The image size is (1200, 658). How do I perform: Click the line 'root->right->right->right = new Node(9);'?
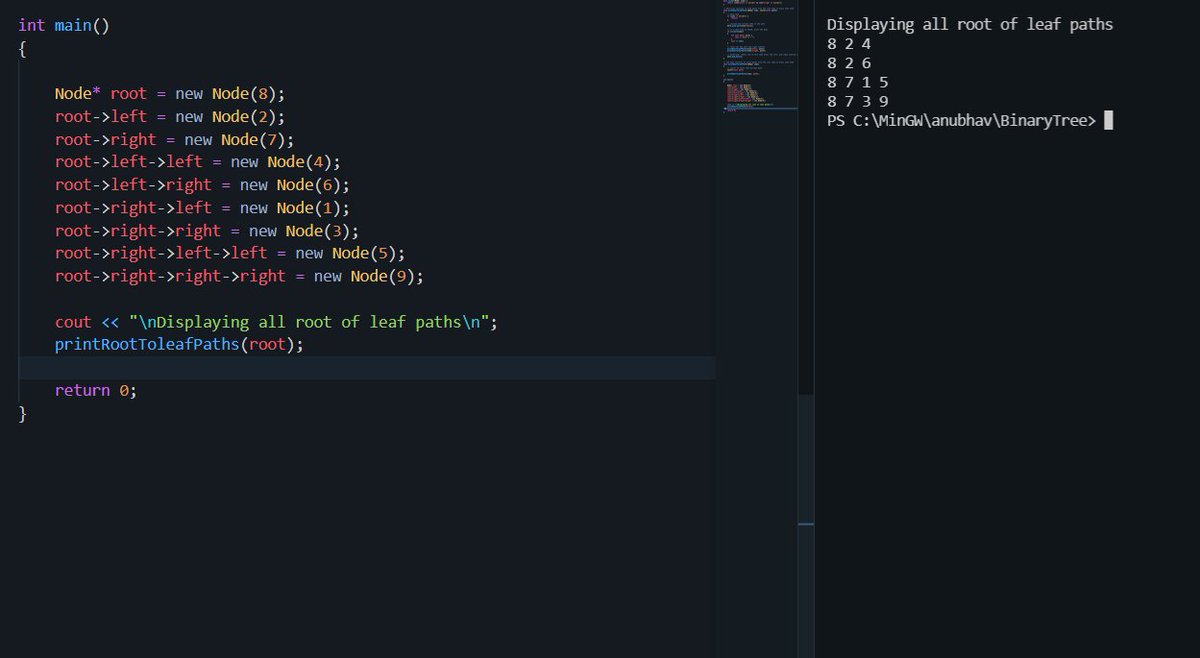tap(240, 276)
